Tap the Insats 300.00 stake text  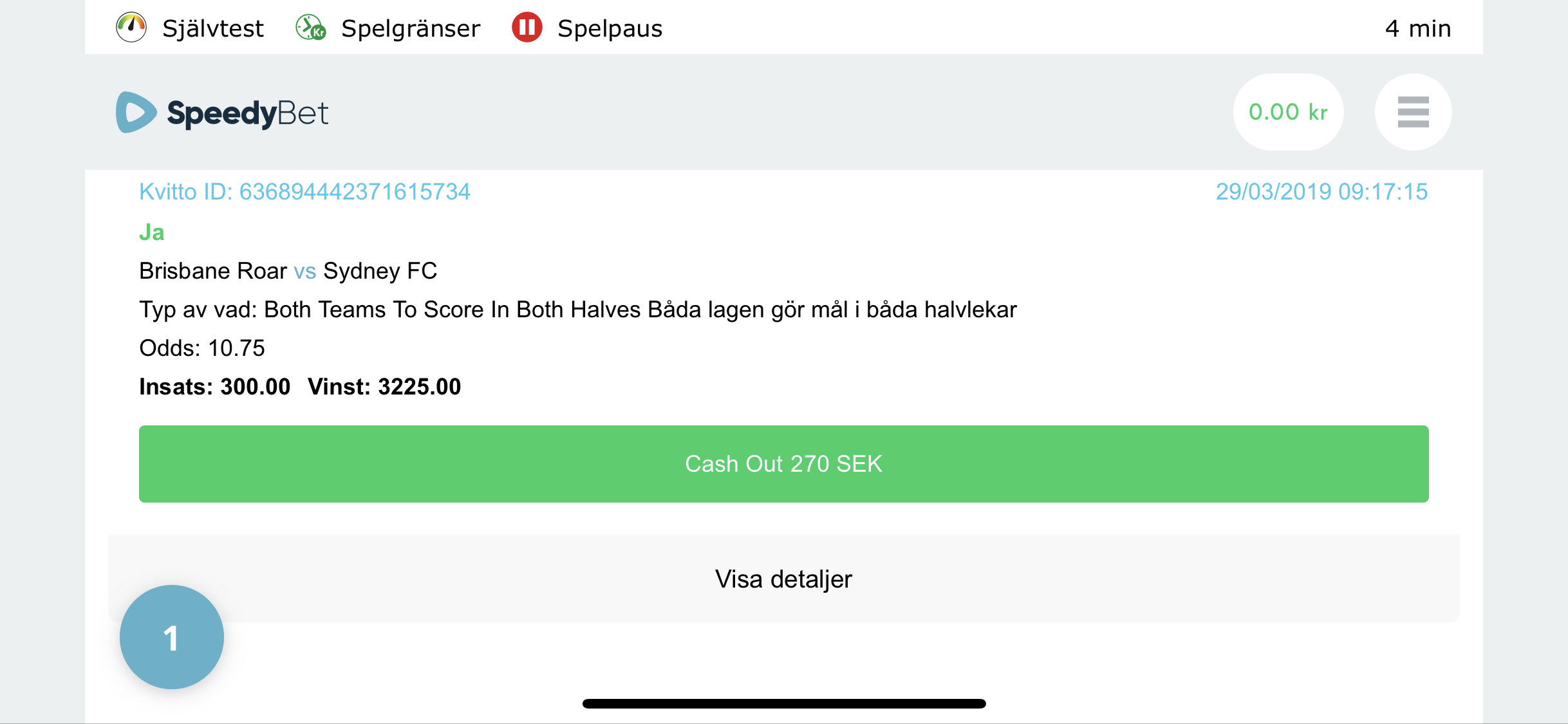215,387
